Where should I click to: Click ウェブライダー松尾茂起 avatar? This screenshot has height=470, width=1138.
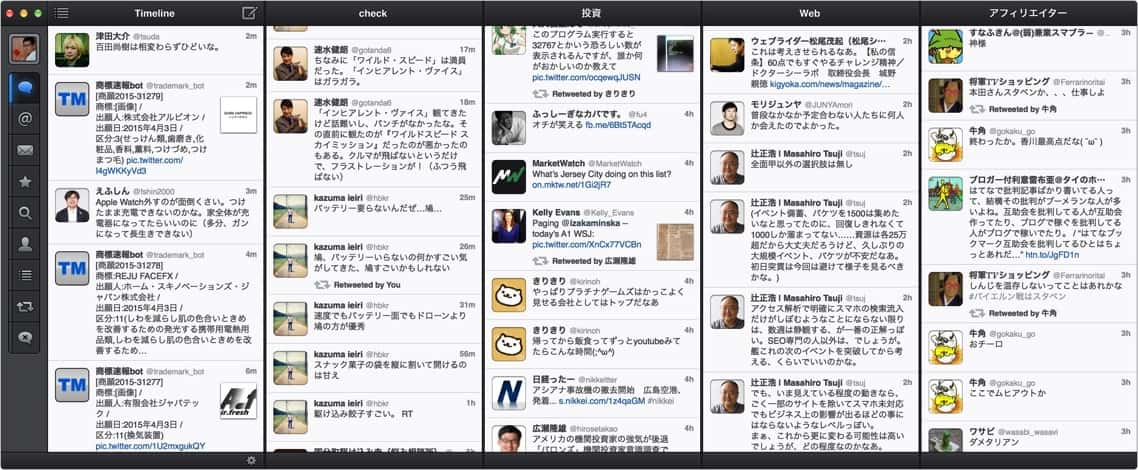[x=727, y=55]
